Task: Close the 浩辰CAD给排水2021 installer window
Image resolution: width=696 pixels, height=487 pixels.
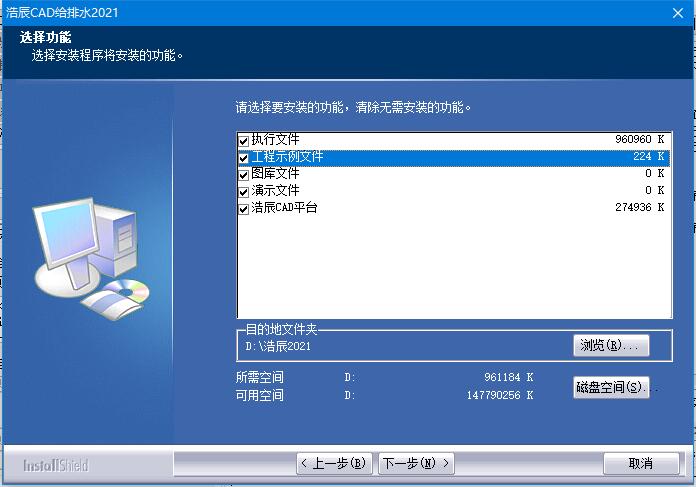Action: 678,13
